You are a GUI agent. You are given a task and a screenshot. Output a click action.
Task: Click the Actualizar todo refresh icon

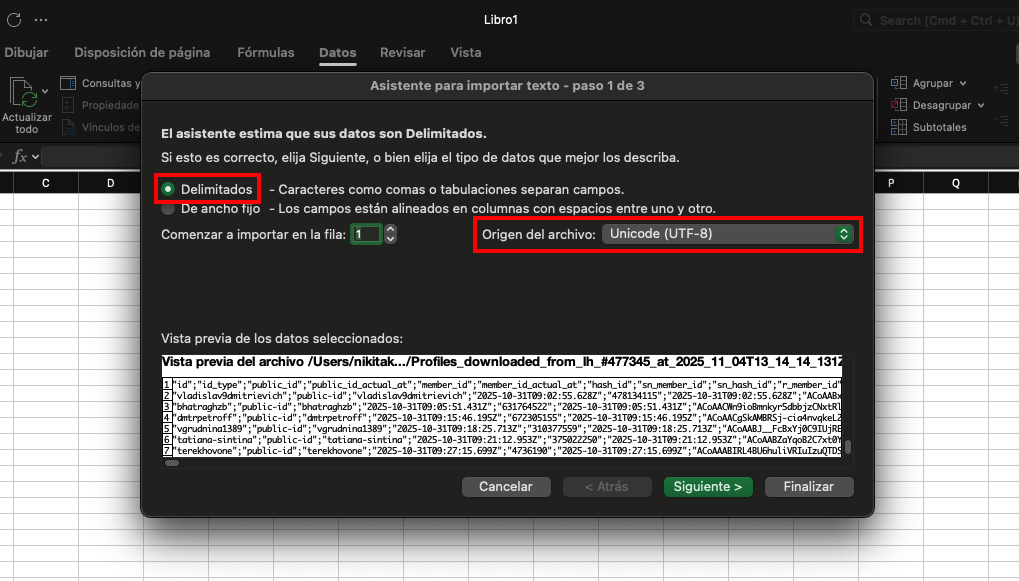[x=22, y=92]
